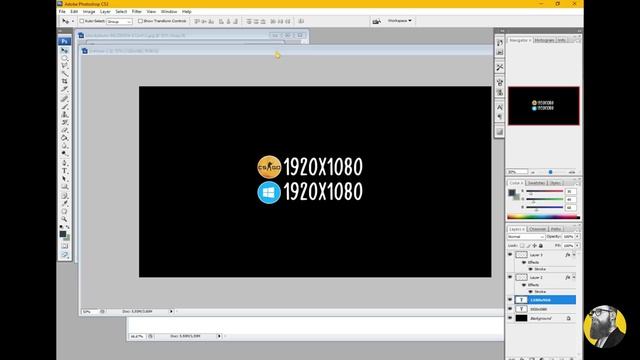This screenshot has width=640, height=360.
Task: Open the Fill slider arrow
Action: tap(577, 246)
